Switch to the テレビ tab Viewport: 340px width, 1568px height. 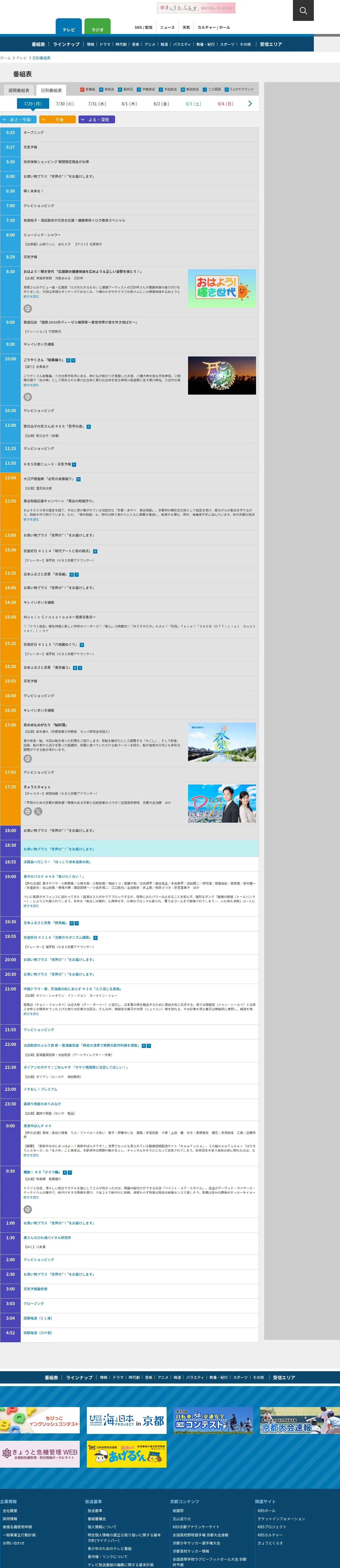point(68,27)
